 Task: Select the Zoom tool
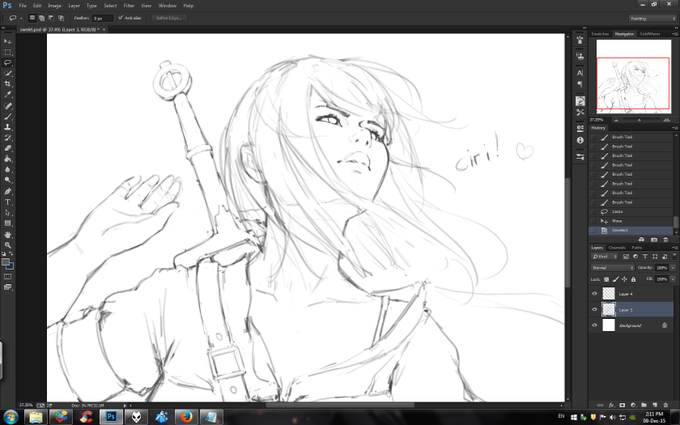click(x=7, y=245)
